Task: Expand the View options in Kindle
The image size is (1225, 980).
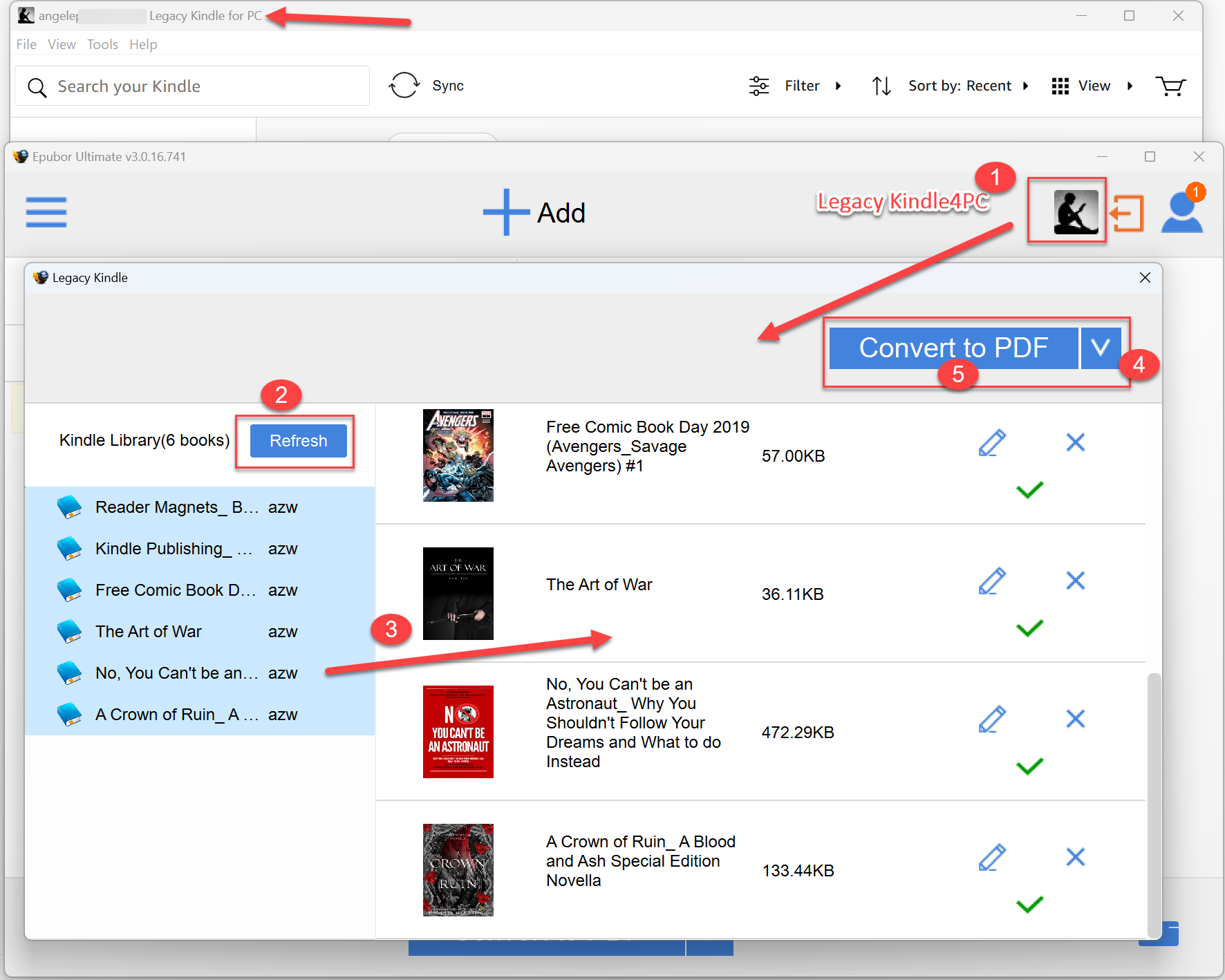Action: pos(1092,86)
